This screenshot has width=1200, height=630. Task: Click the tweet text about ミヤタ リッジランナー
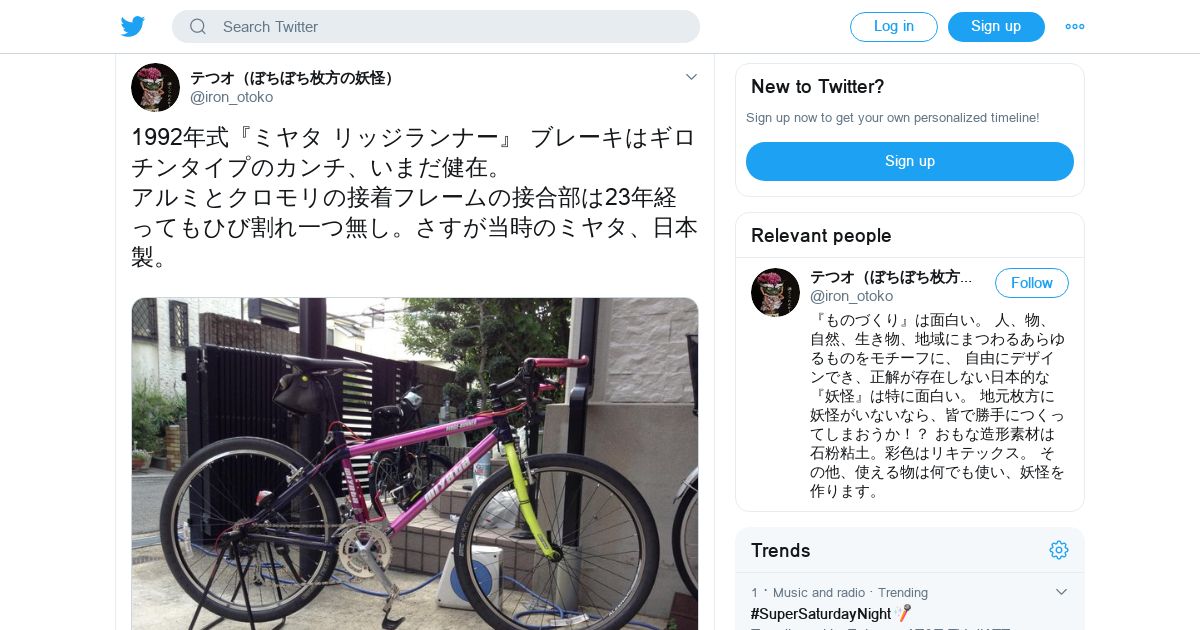tap(415, 198)
